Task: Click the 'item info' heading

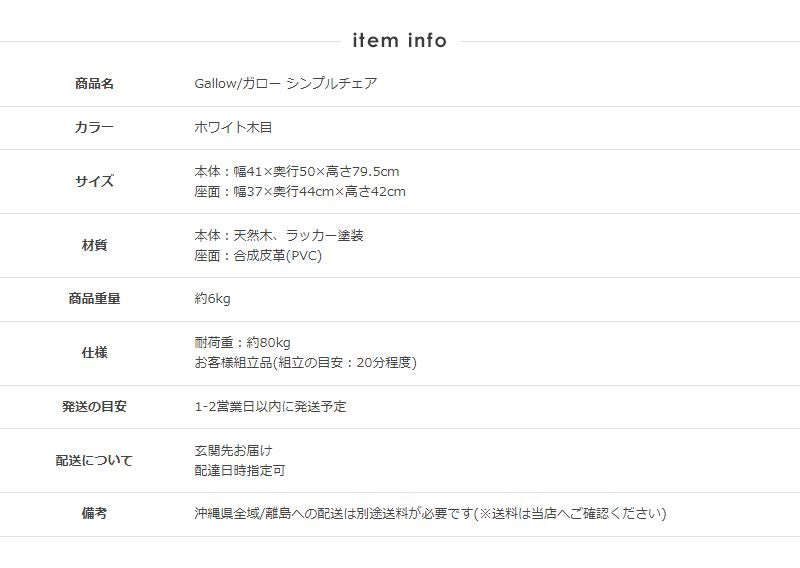Action: pyautogui.click(x=399, y=40)
